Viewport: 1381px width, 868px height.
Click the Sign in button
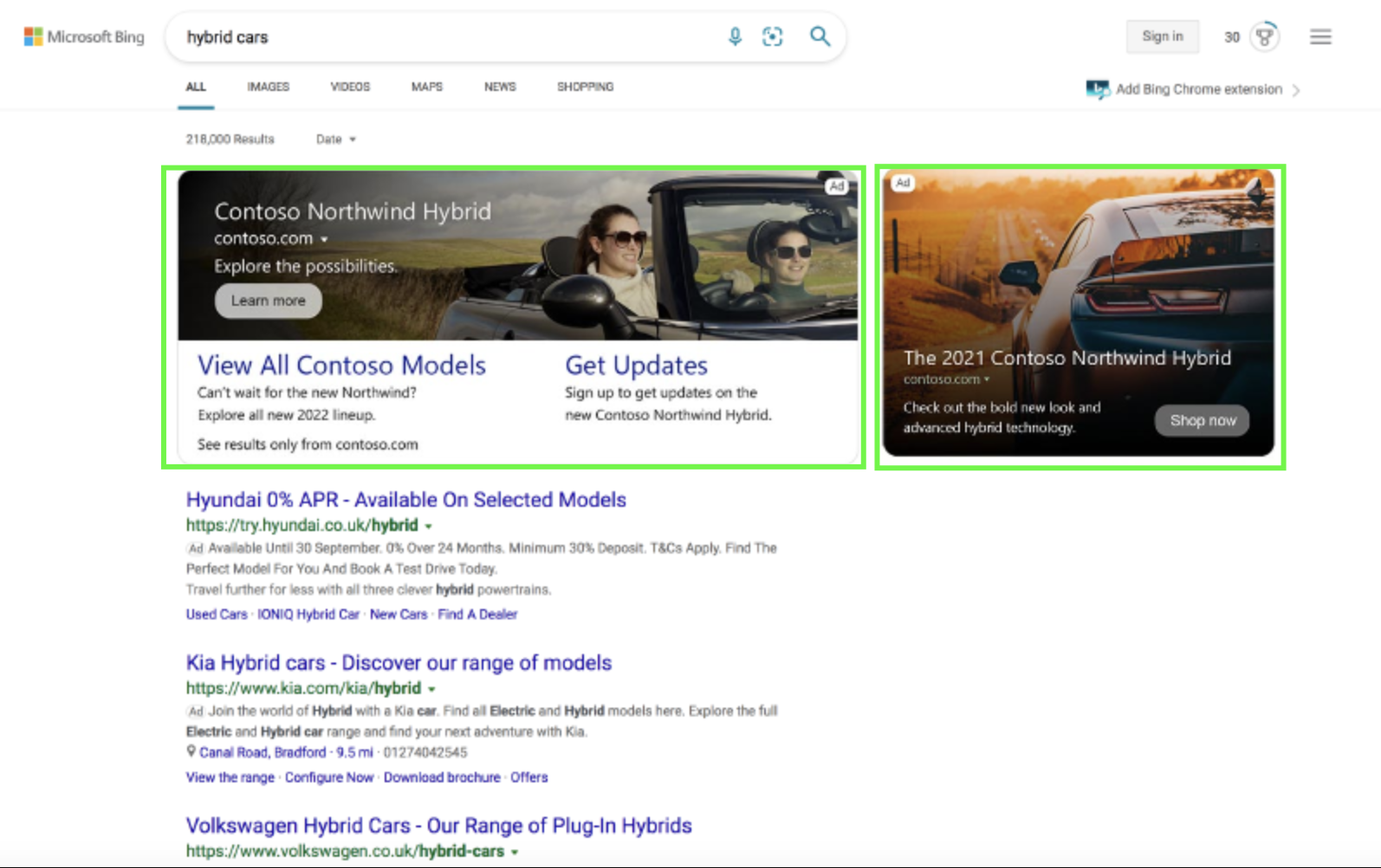[1162, 36]
